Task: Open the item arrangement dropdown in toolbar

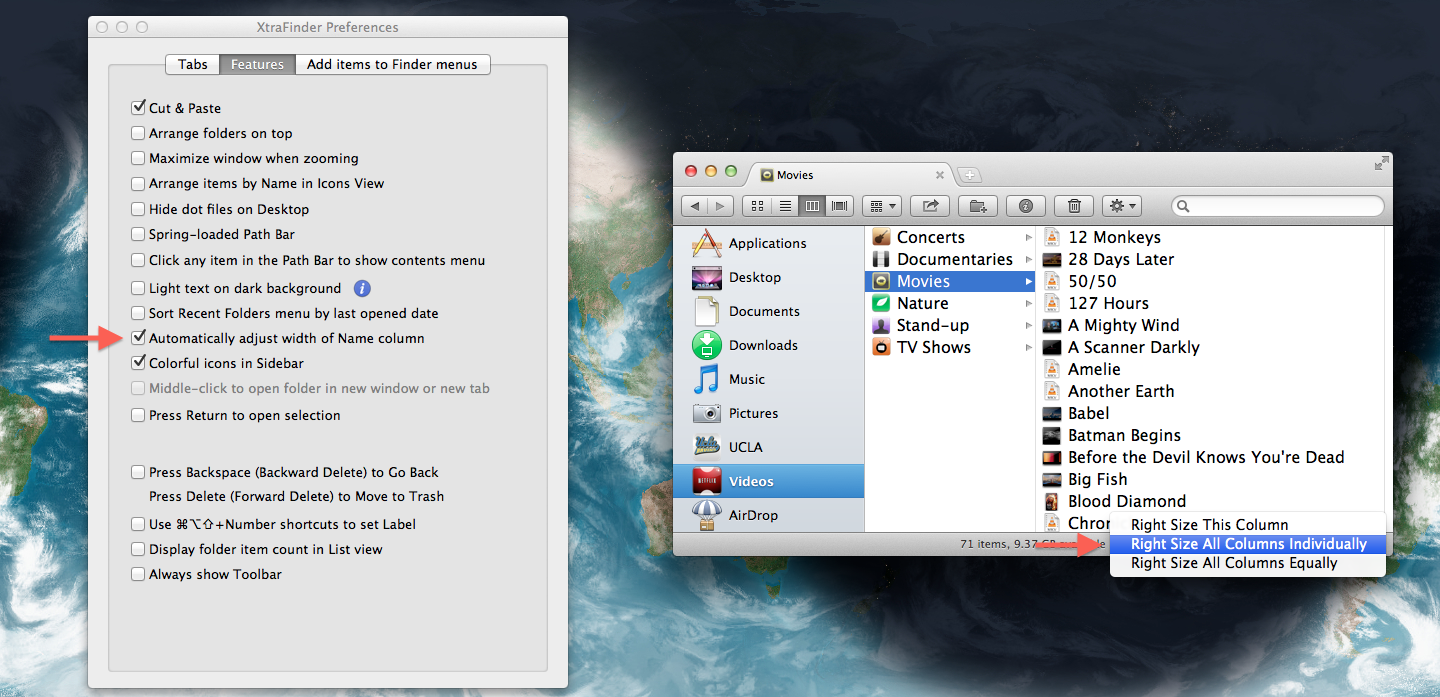Action: [881, 206]
